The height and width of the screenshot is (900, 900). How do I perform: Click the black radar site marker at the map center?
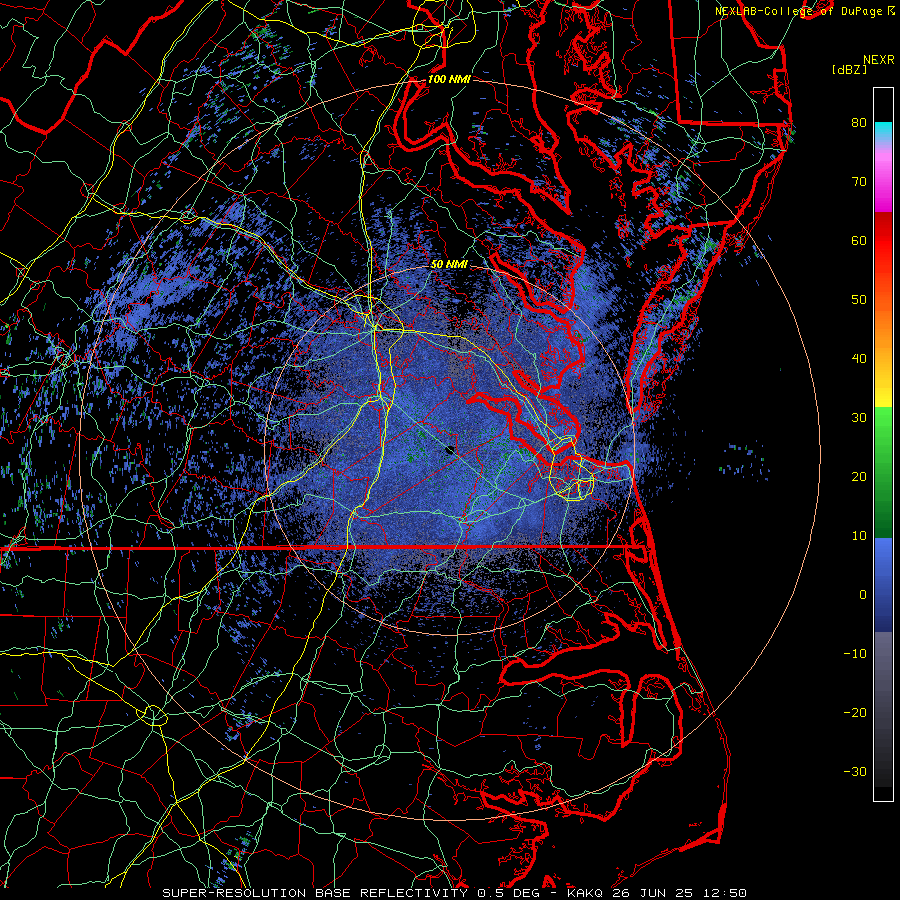(451, 450)
